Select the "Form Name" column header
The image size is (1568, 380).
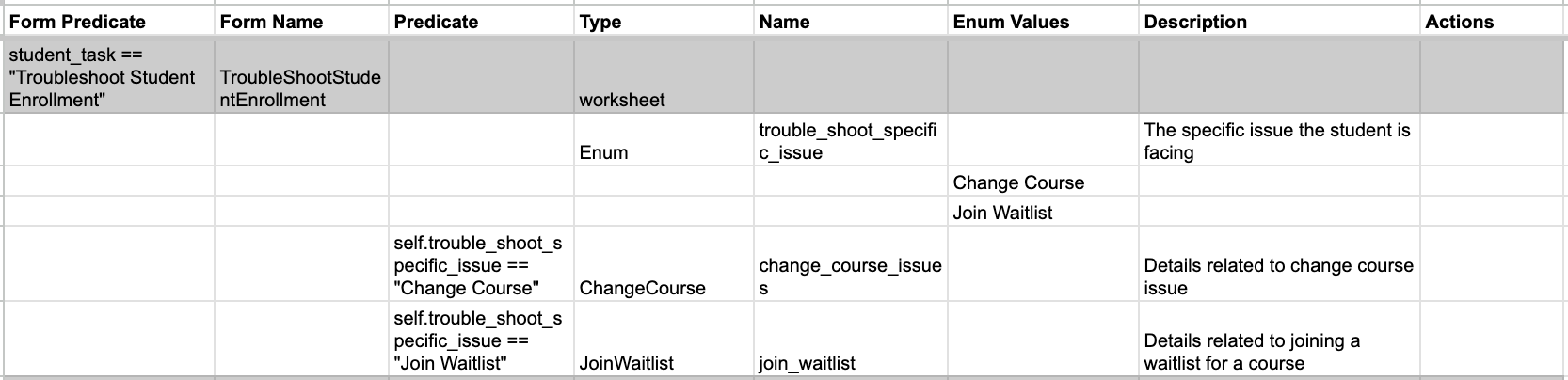pyautogui.click(x=271, y=22)
